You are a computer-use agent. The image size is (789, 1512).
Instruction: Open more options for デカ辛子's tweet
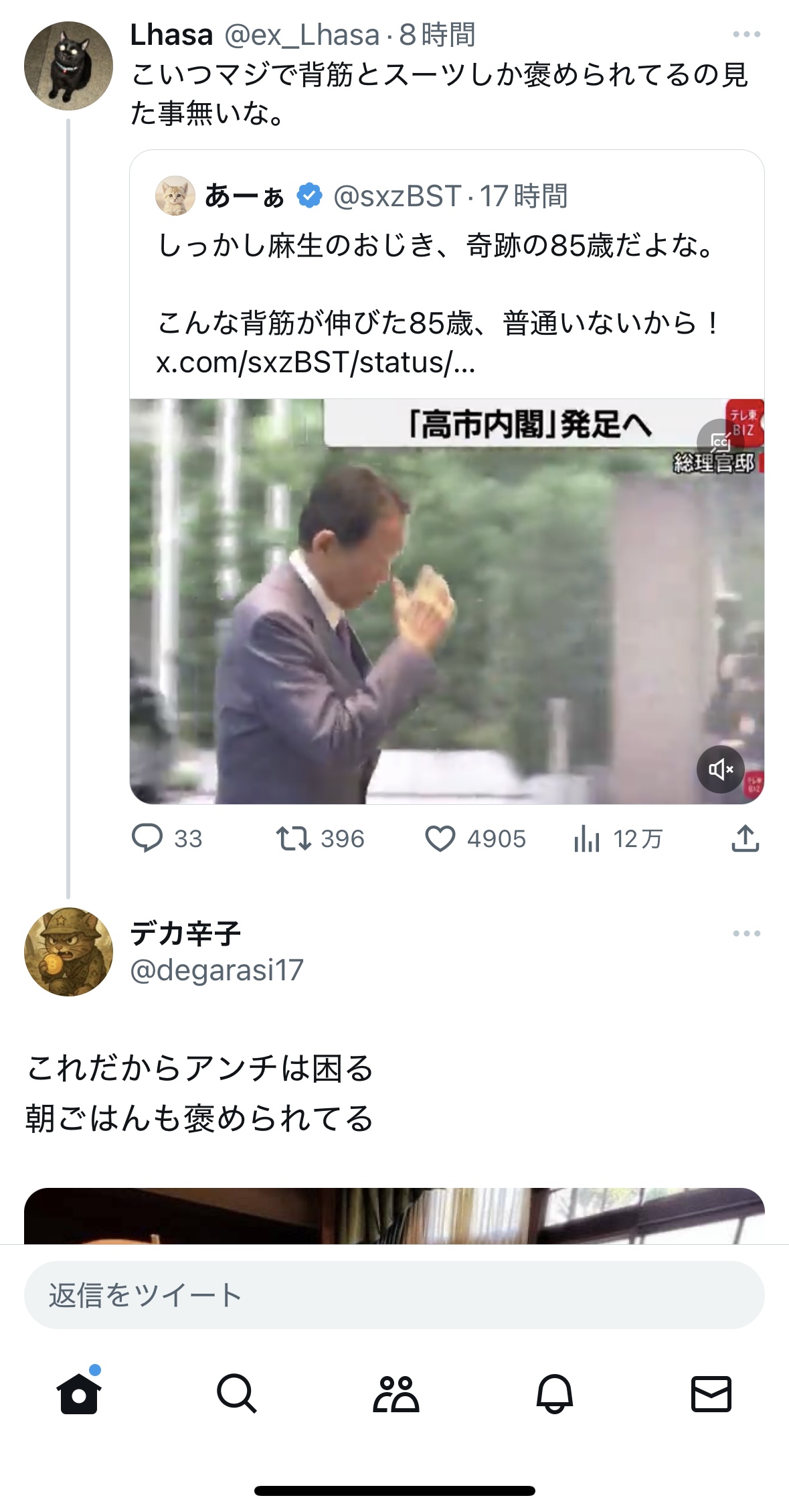click(x=746, y=934)
